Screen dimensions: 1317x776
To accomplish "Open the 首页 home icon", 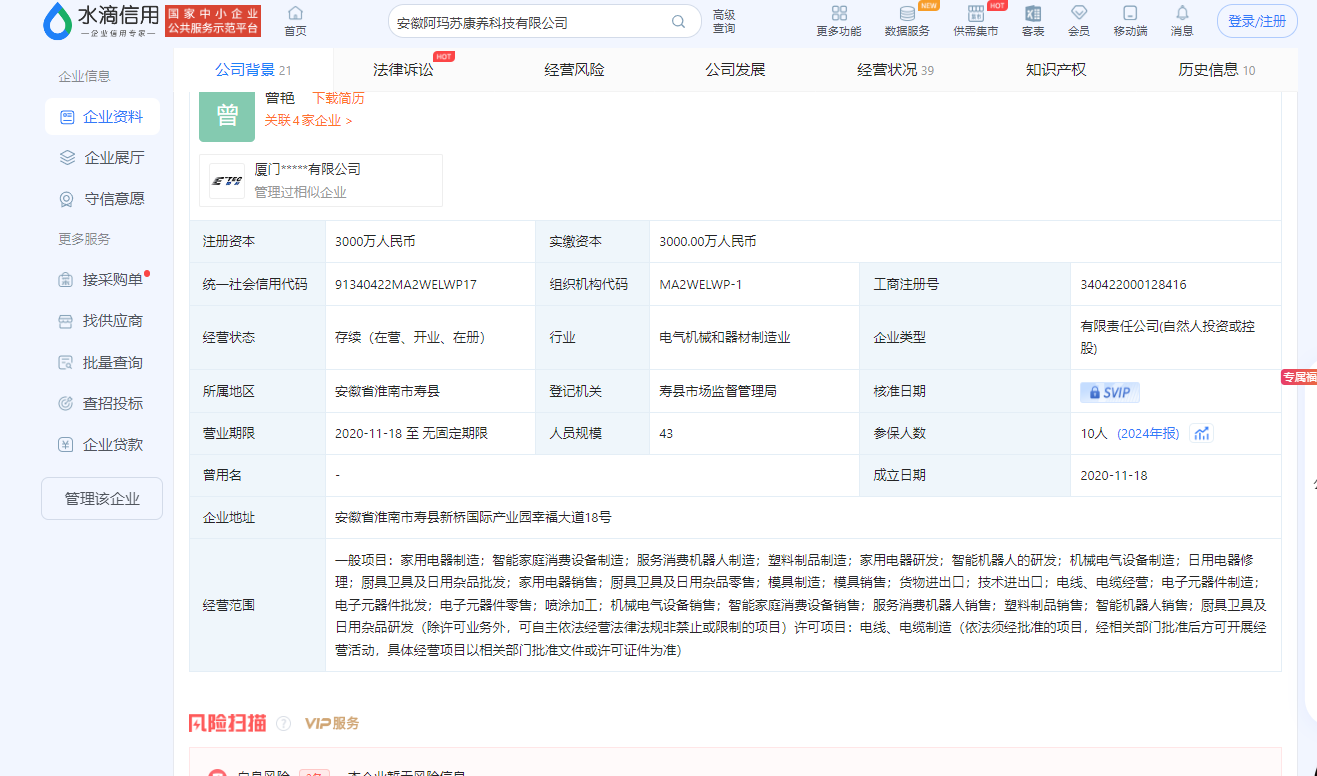I will coord(295,13).
